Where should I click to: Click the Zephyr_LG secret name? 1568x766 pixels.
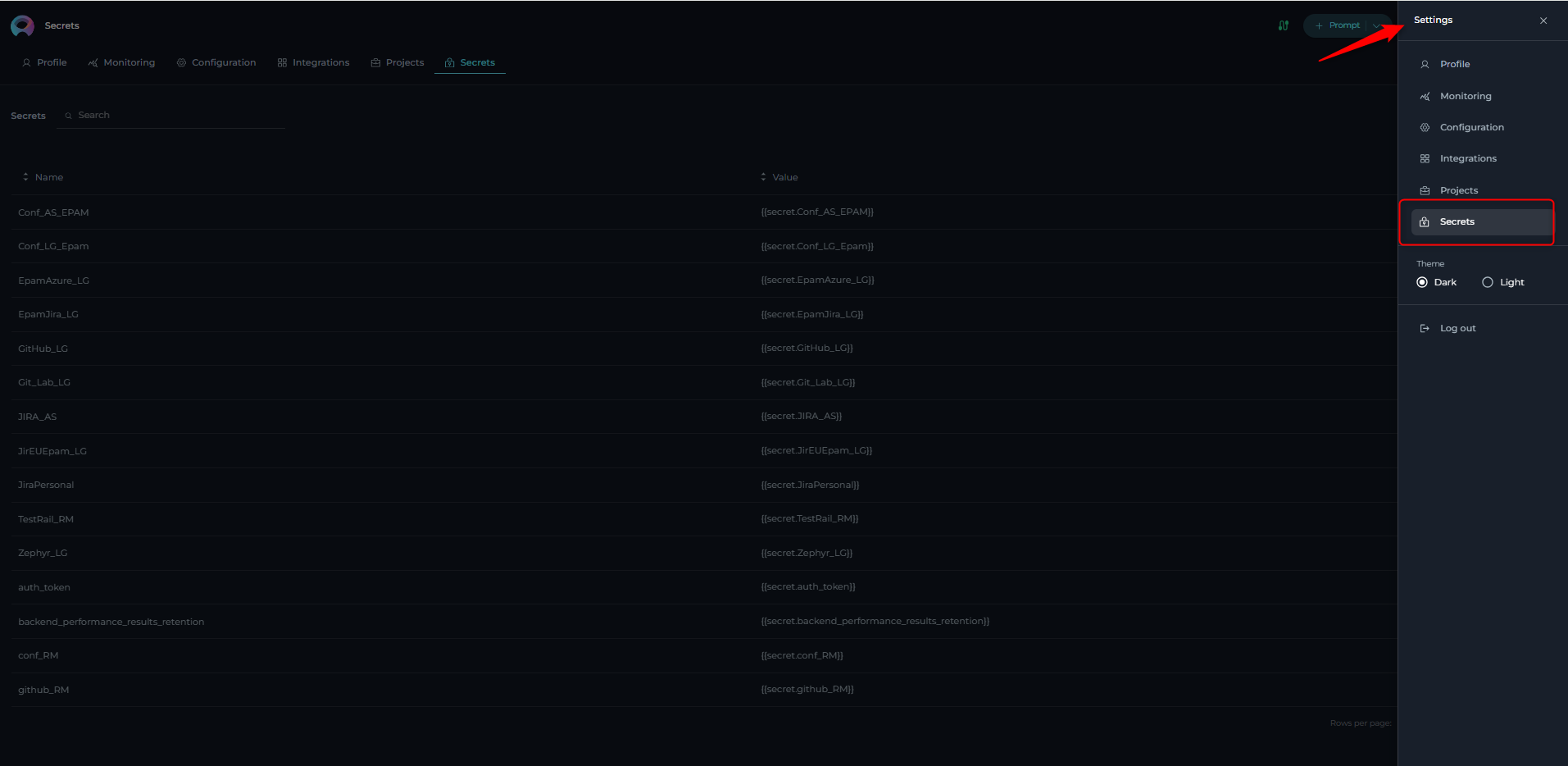(x=43, y=553)
